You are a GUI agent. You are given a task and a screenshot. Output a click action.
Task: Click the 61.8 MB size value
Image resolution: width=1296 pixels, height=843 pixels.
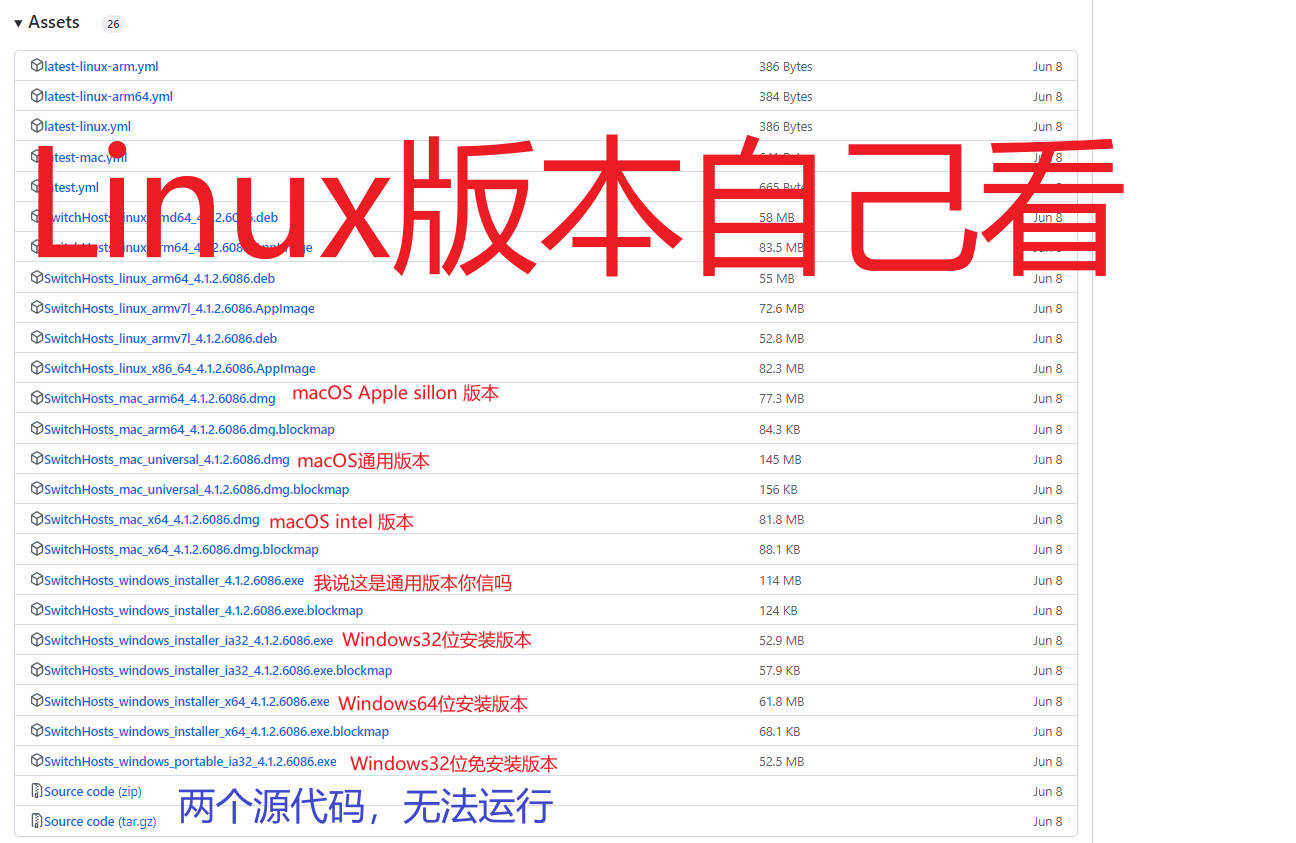782,702
